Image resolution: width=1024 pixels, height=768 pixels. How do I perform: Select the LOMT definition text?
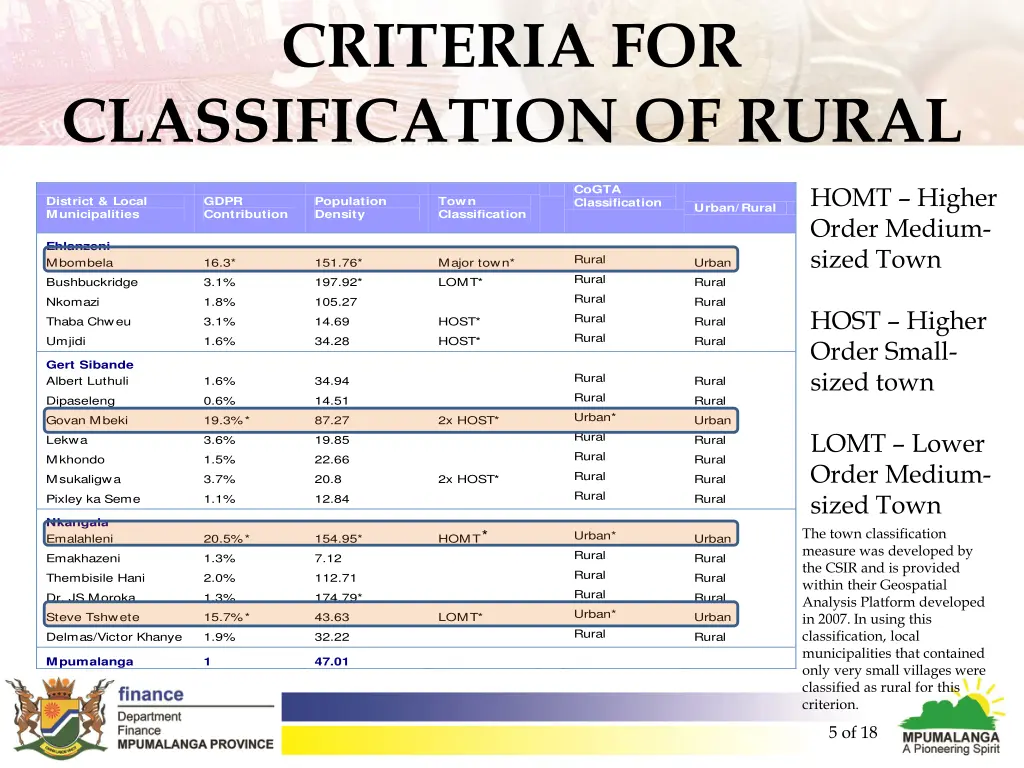coord(903,474)
